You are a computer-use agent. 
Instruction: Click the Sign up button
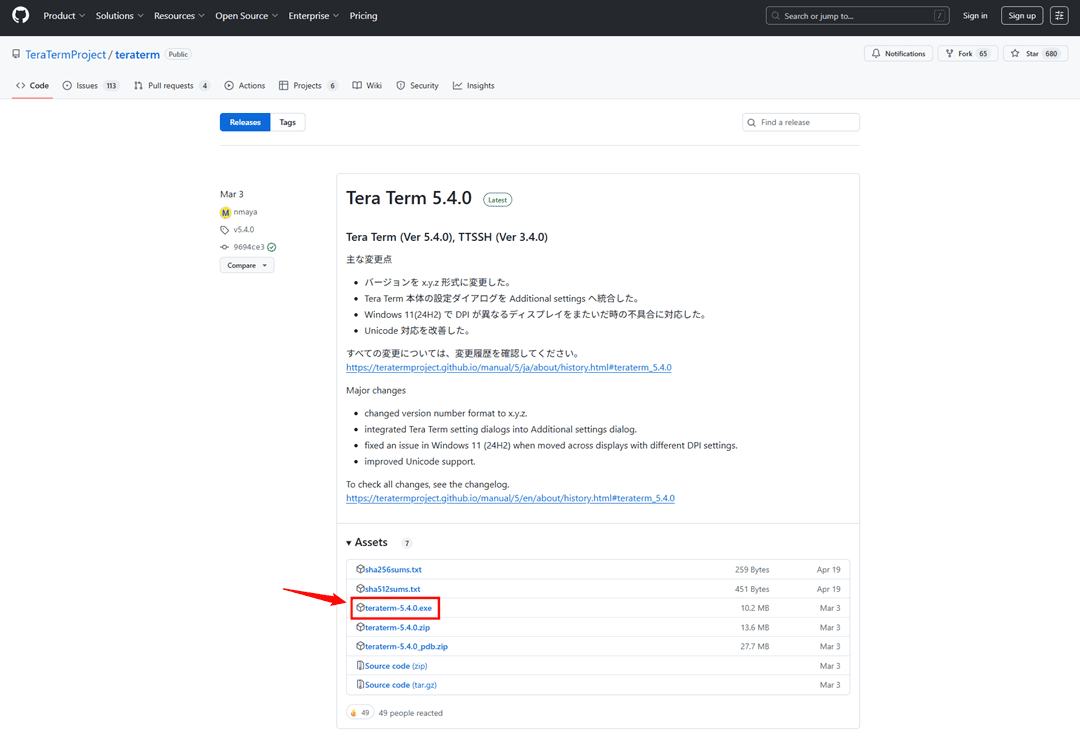point(1022,16)
